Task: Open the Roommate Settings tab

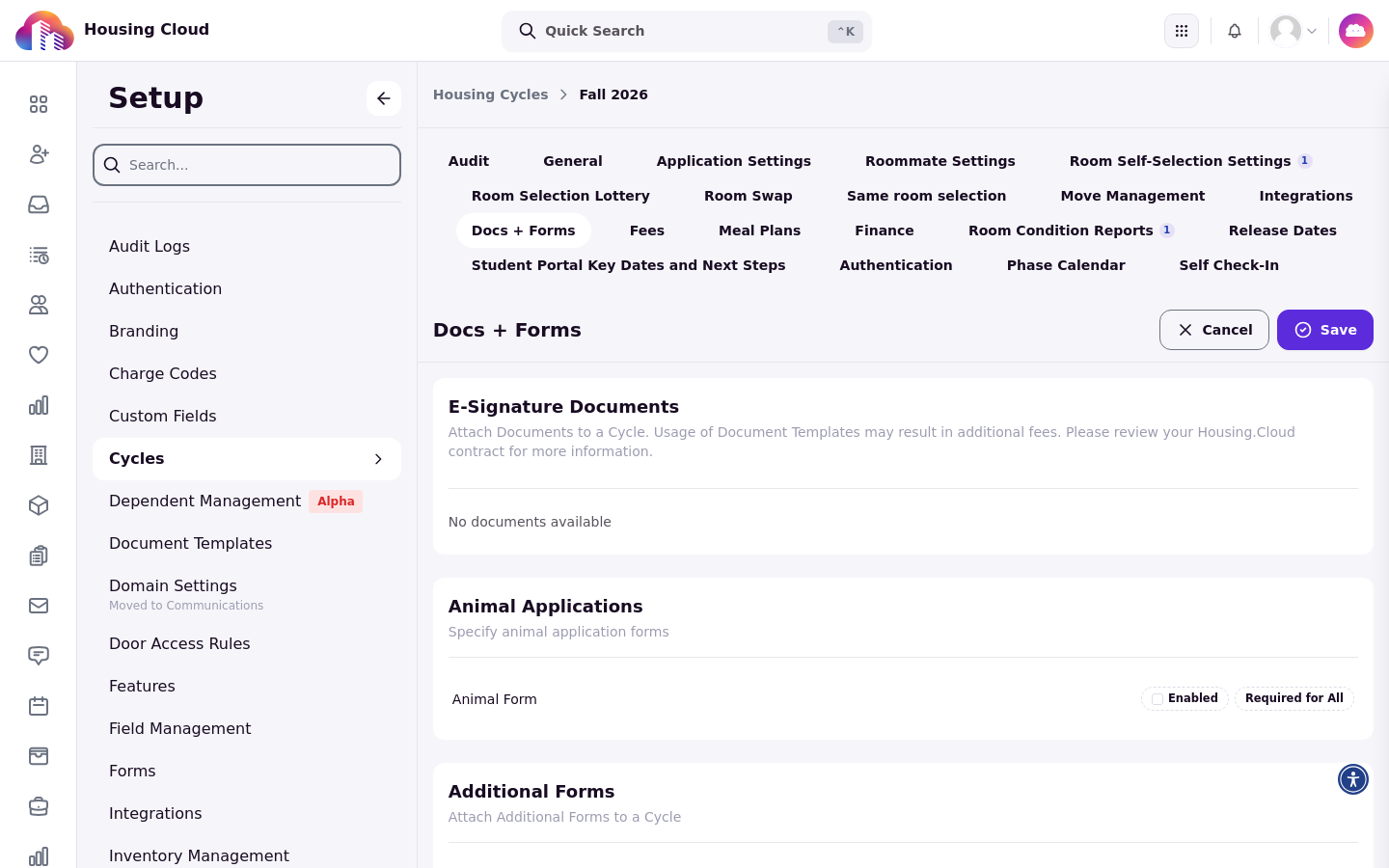Action: [940, 161]
